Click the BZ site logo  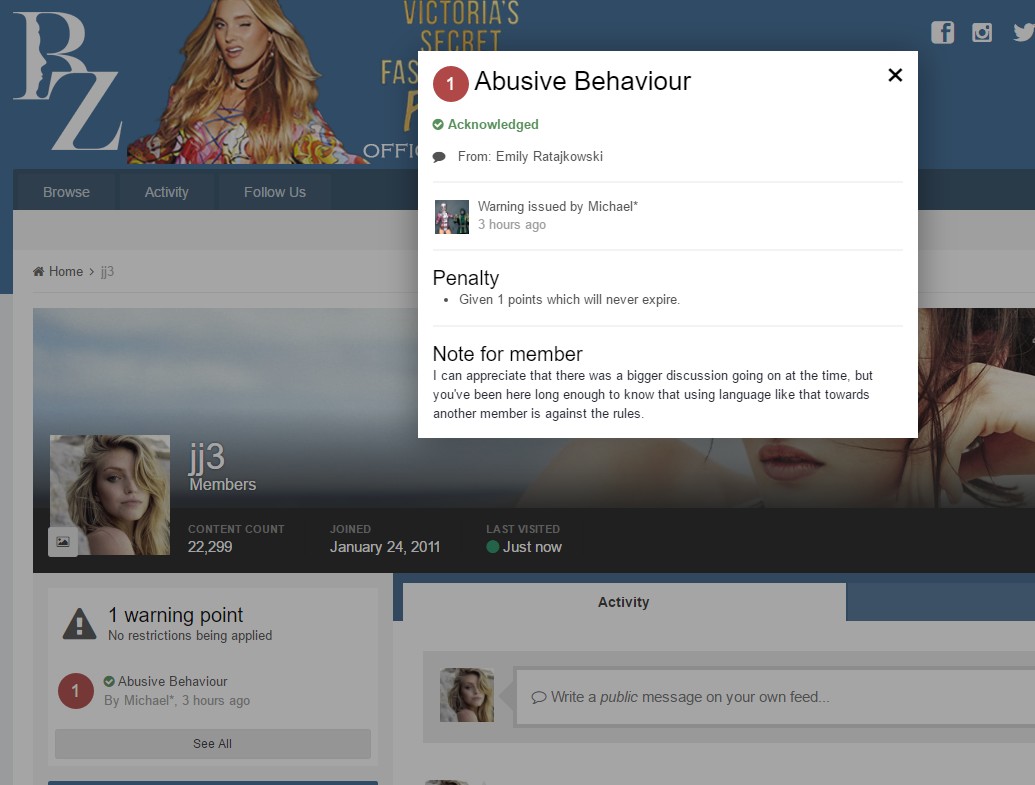[x=66, y=82]
